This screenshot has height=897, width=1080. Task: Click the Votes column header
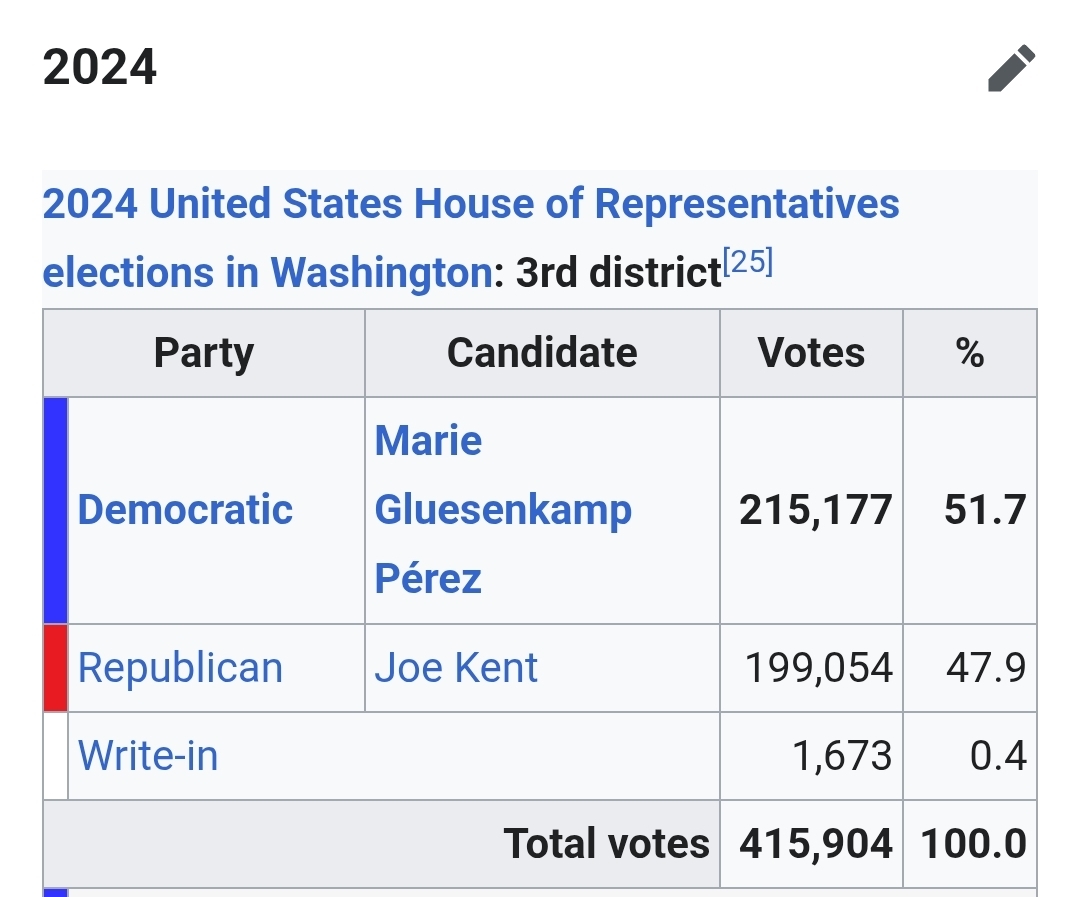click(x=811, y=353)
